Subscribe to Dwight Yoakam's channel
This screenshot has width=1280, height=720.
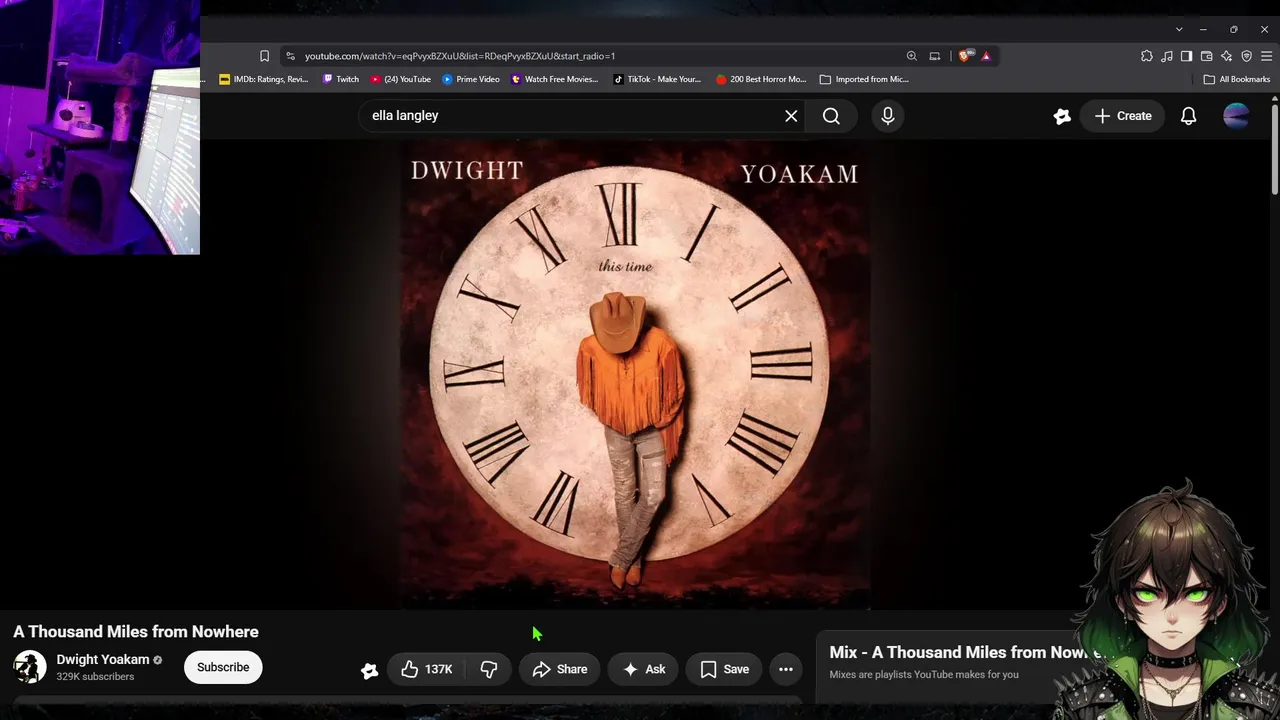[x=223, y=667]
